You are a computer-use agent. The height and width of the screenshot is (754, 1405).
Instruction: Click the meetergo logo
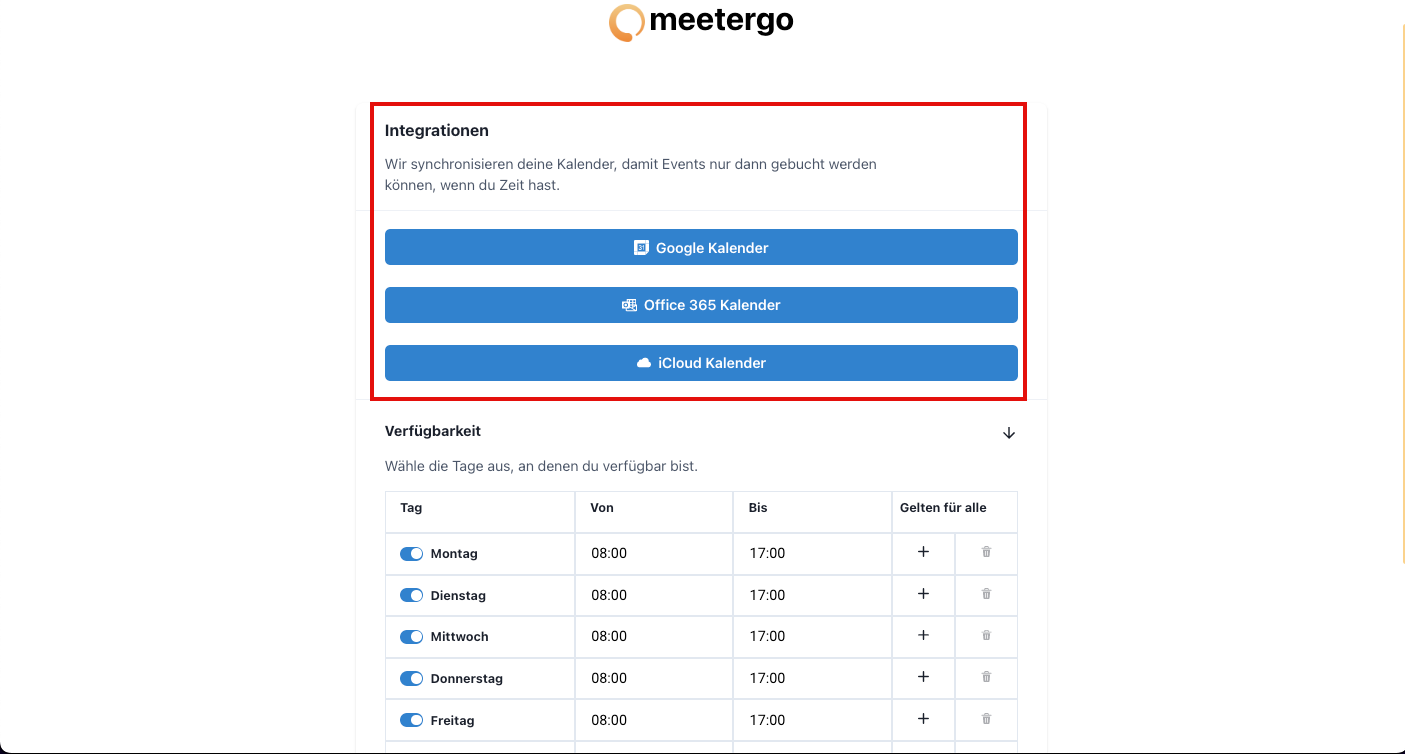[x=701, y=21]
